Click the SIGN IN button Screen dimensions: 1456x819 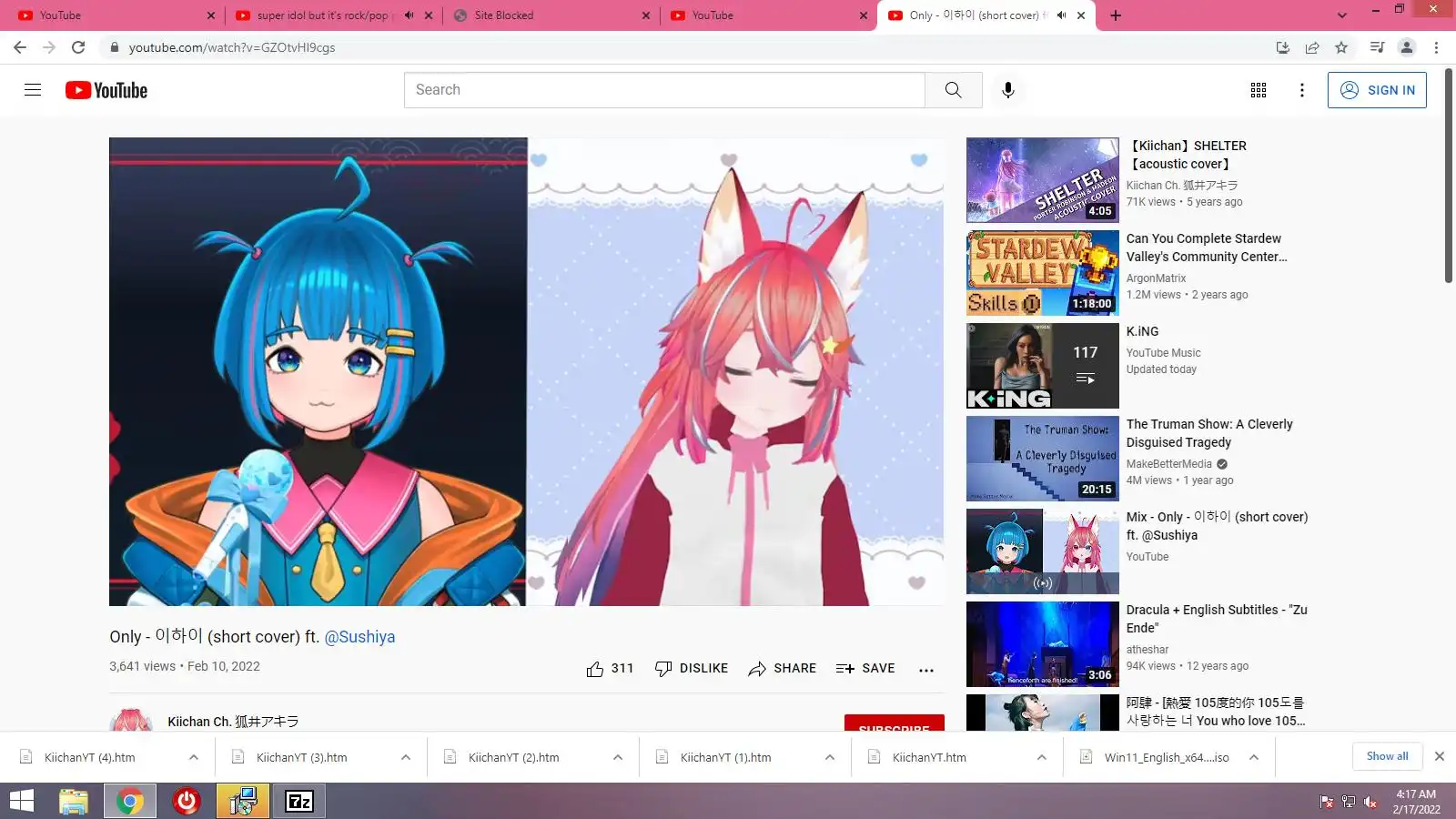coord(1377,90)
